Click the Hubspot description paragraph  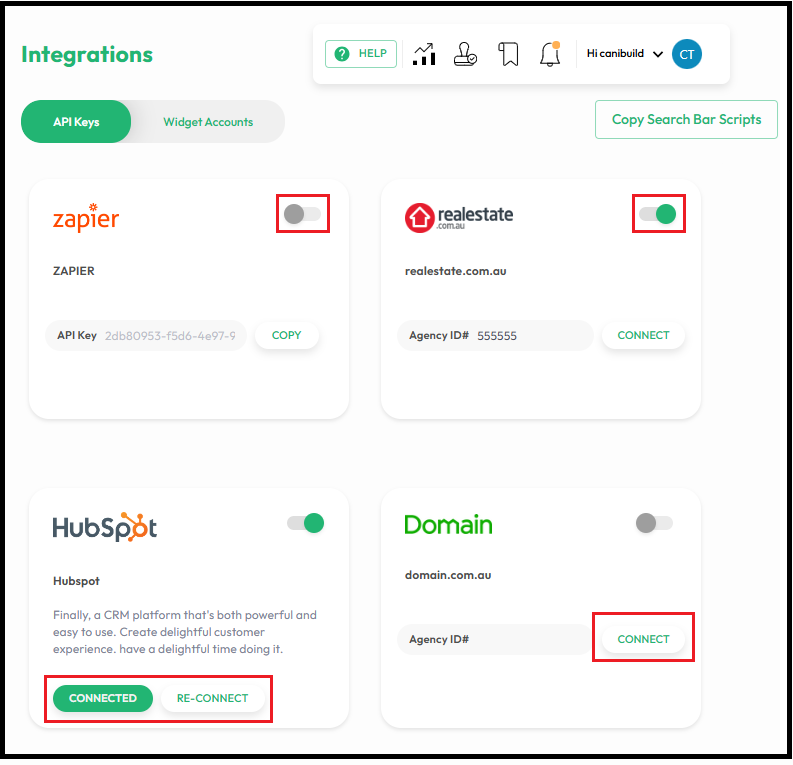pos(185,632)
